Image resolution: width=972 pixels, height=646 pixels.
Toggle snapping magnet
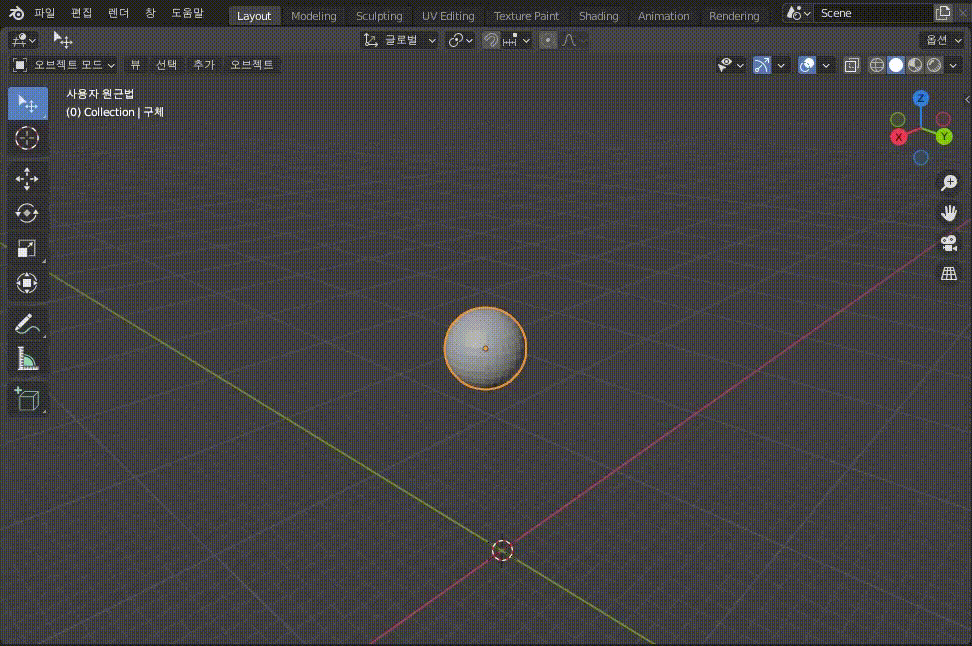coord(491,40)
